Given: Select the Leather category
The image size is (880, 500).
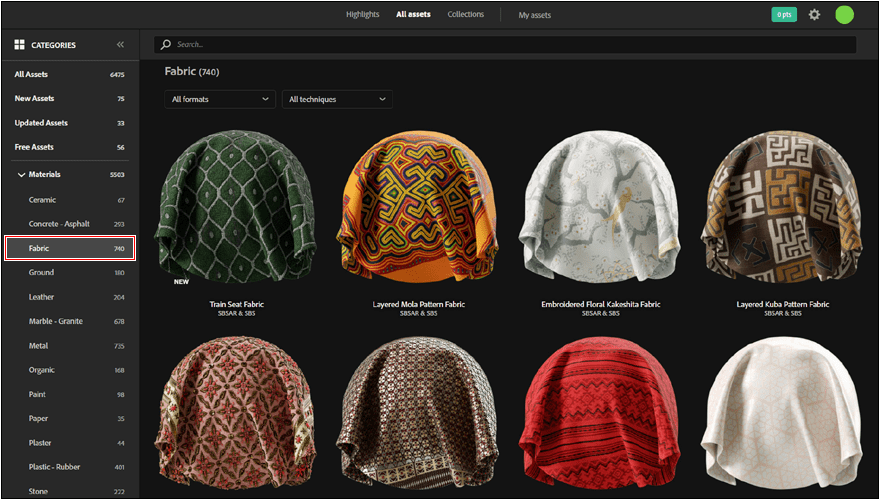Looking at the screenshot, I should coord(70,297).
